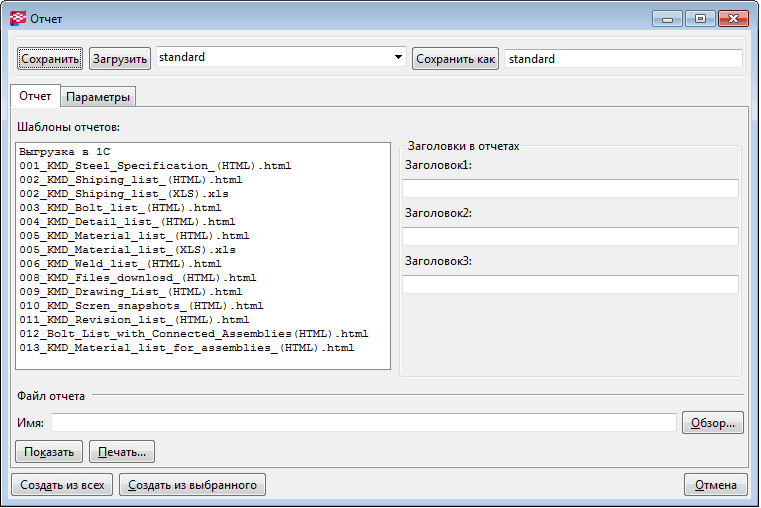The height and width of the screenshot is (508, 761).
Task: Focus the save-as name field
Action: coord(623,59)
